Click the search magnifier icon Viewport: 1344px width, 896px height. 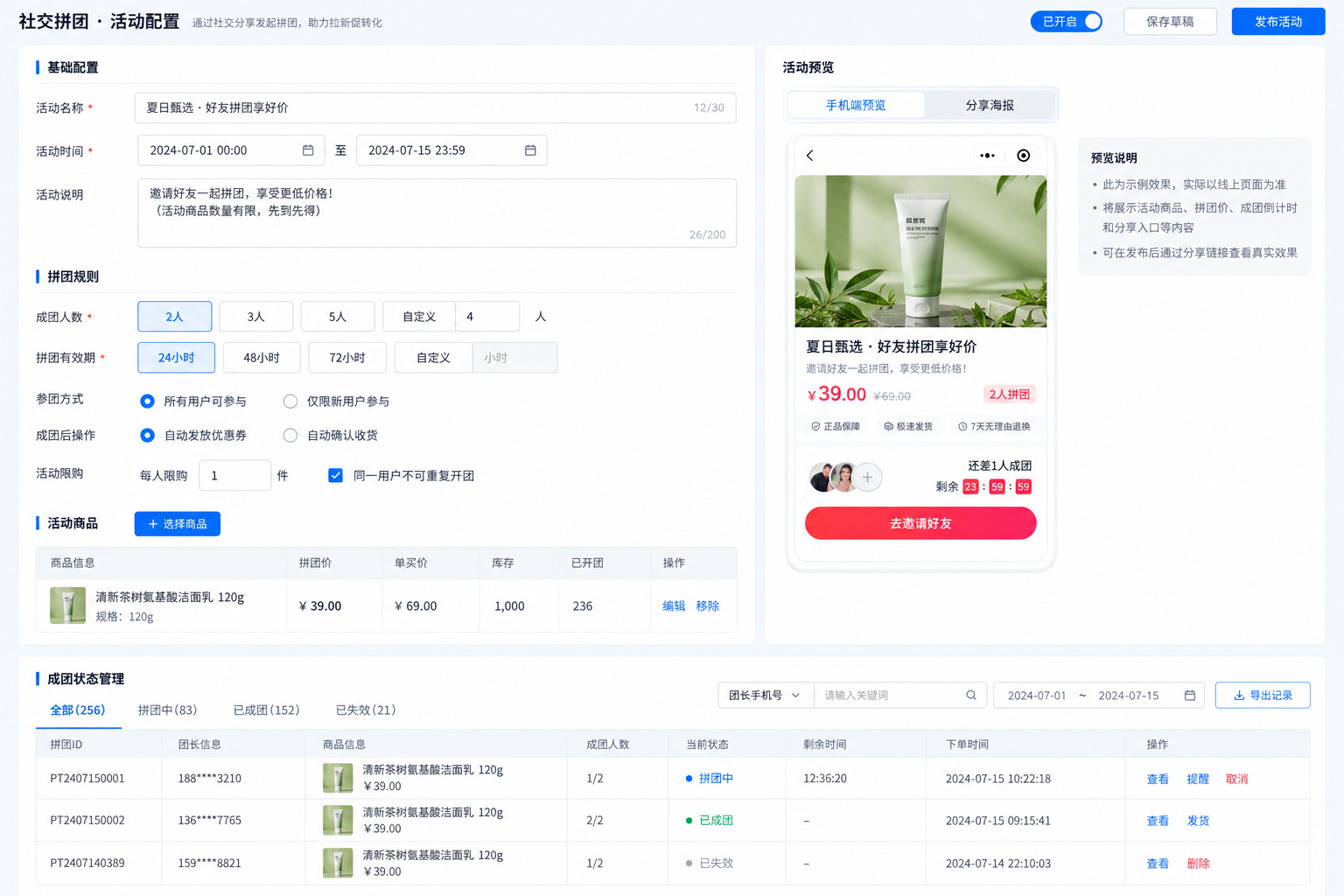point(971,696)
